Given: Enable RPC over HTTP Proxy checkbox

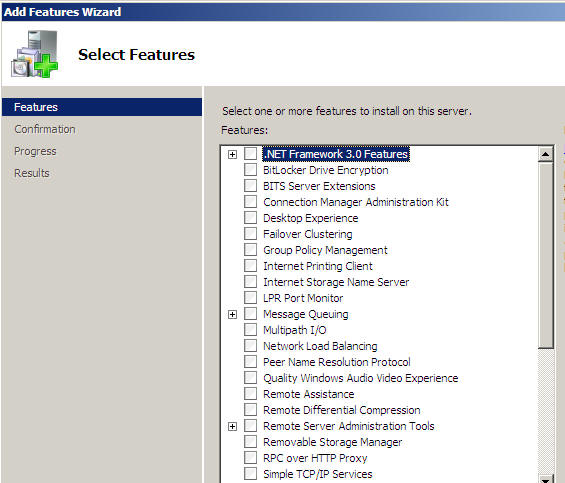Looking at the screenshot, I should (x=250, y=458).
